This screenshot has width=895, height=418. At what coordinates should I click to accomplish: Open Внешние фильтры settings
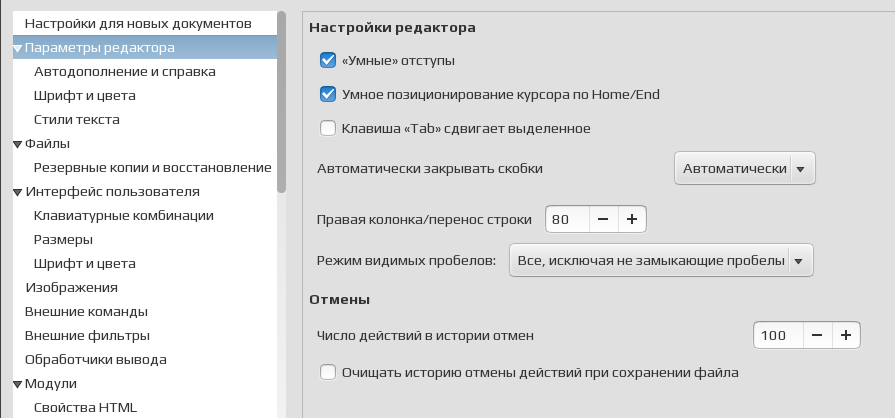coord(87,335)
